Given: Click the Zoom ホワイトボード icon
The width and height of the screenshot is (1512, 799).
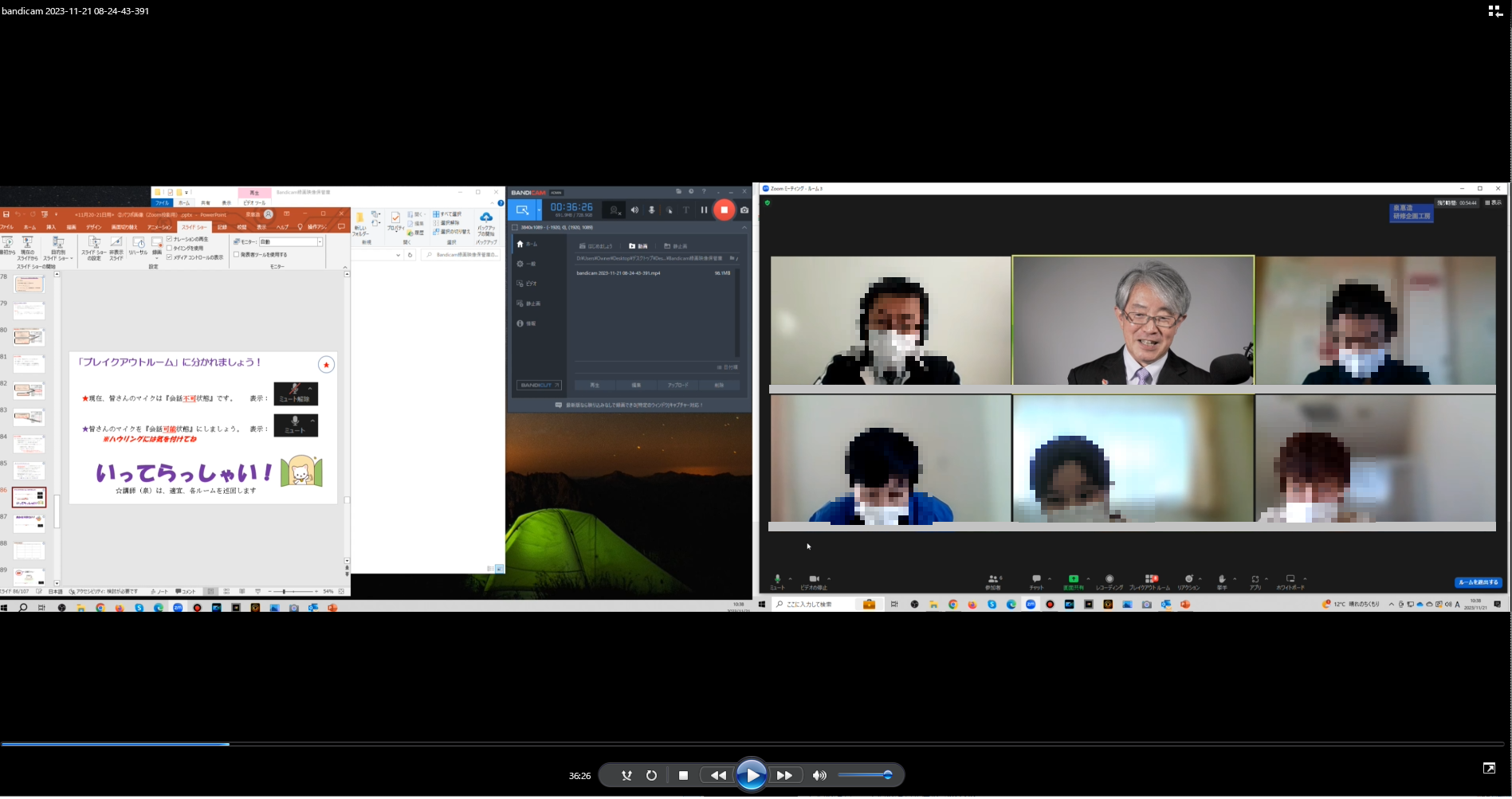Looking at the screenshot, I should tap(1290, 579).
